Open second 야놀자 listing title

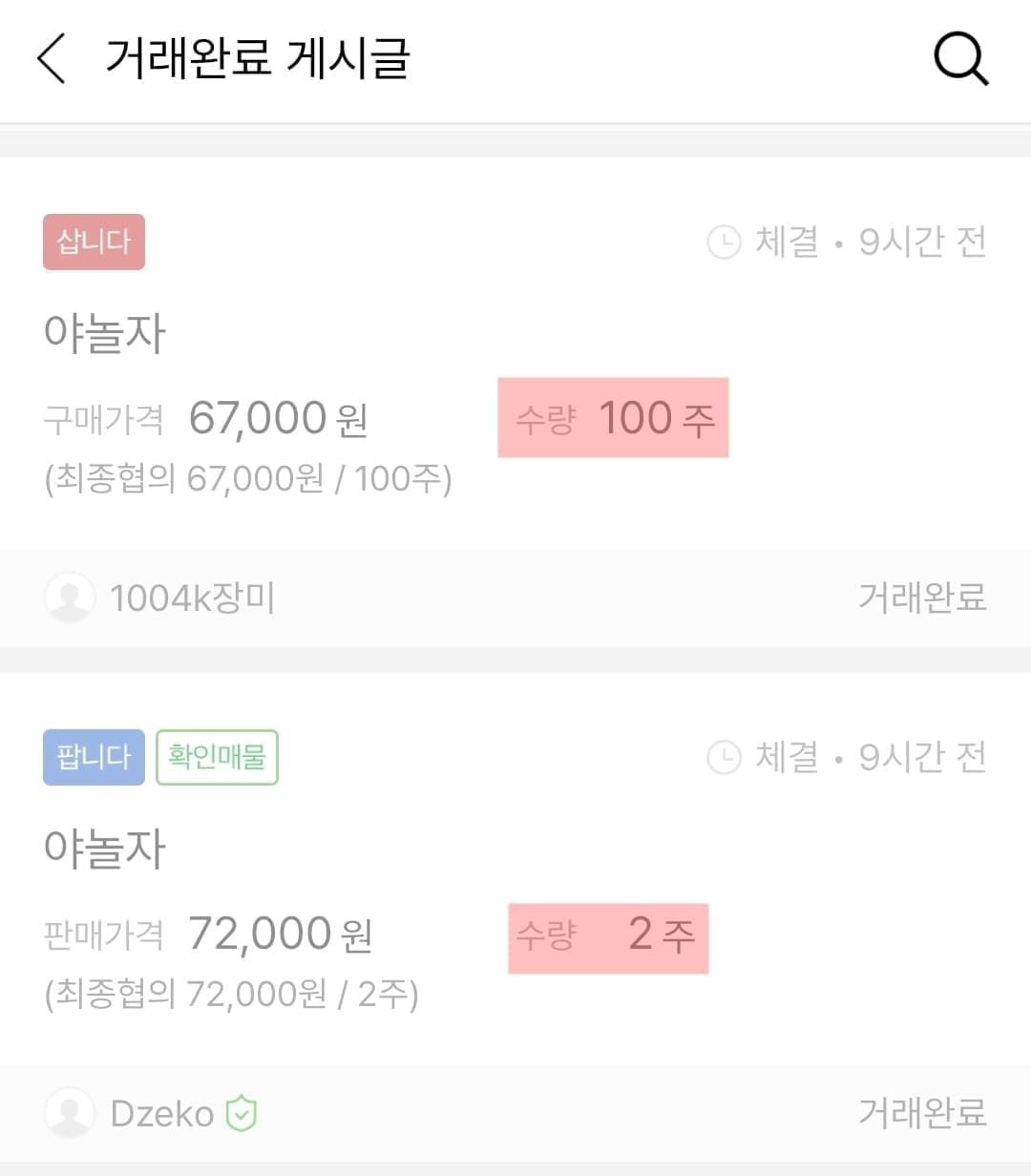[105, 849]
